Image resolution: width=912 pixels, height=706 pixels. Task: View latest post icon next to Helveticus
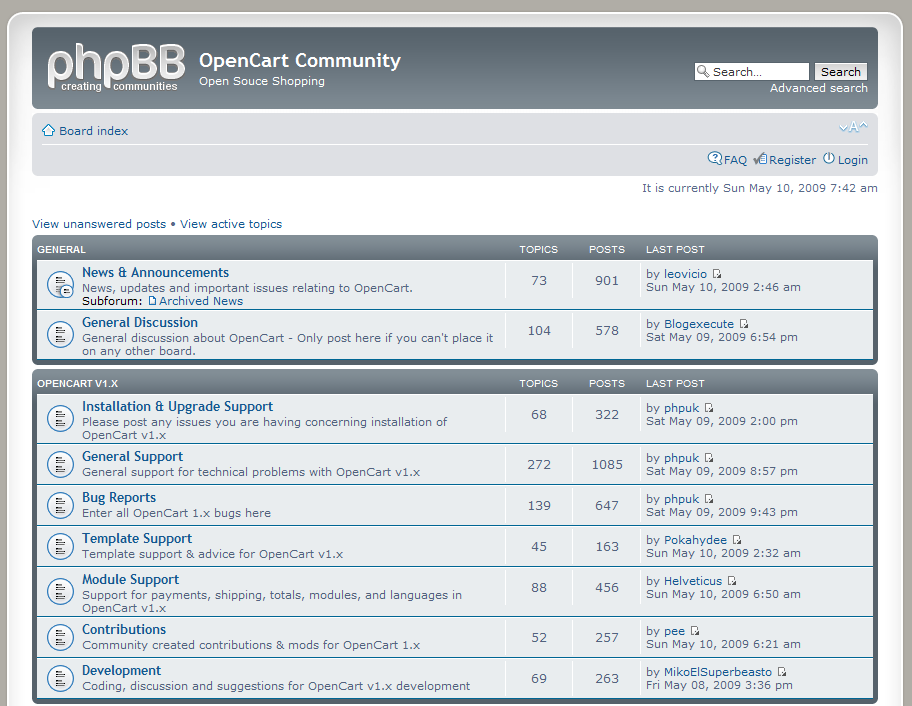coord(732,581)
